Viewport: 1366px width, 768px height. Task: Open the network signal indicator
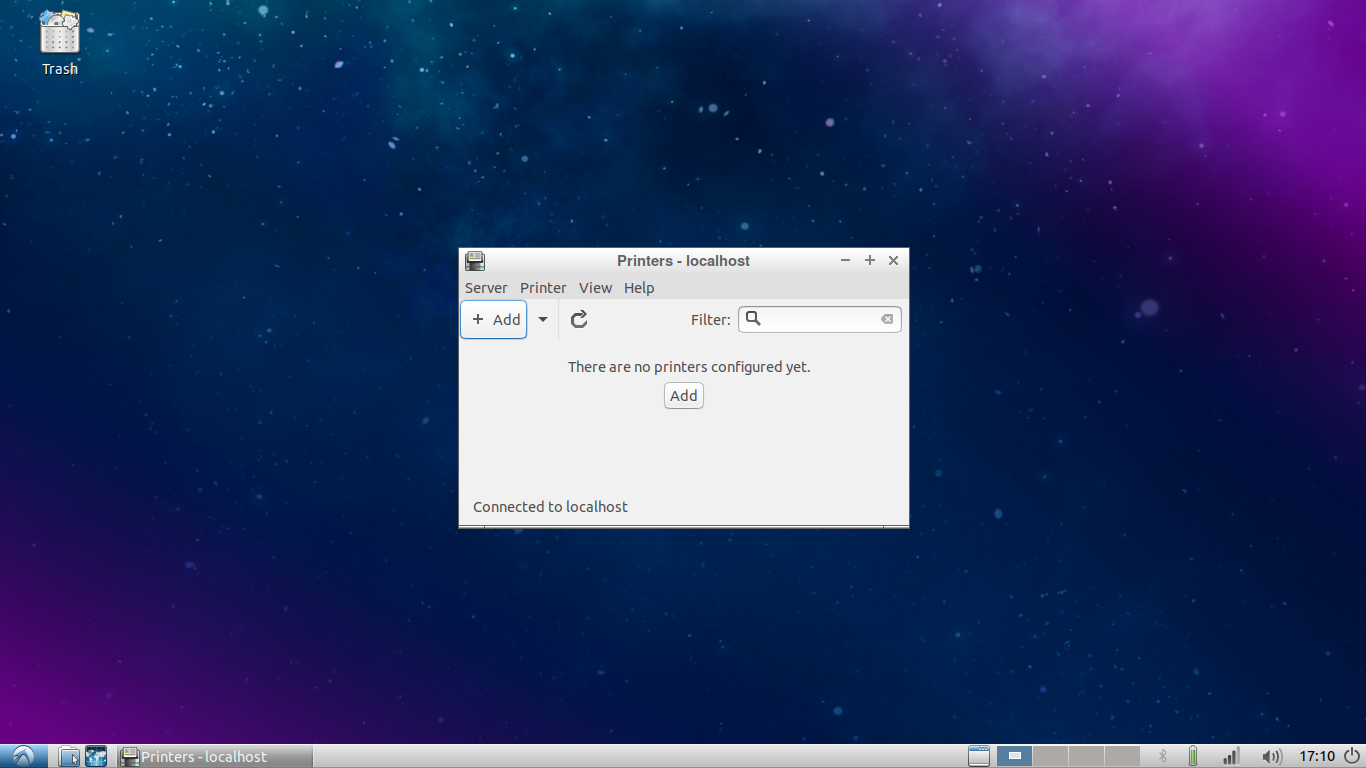[x=1232, y=757]
